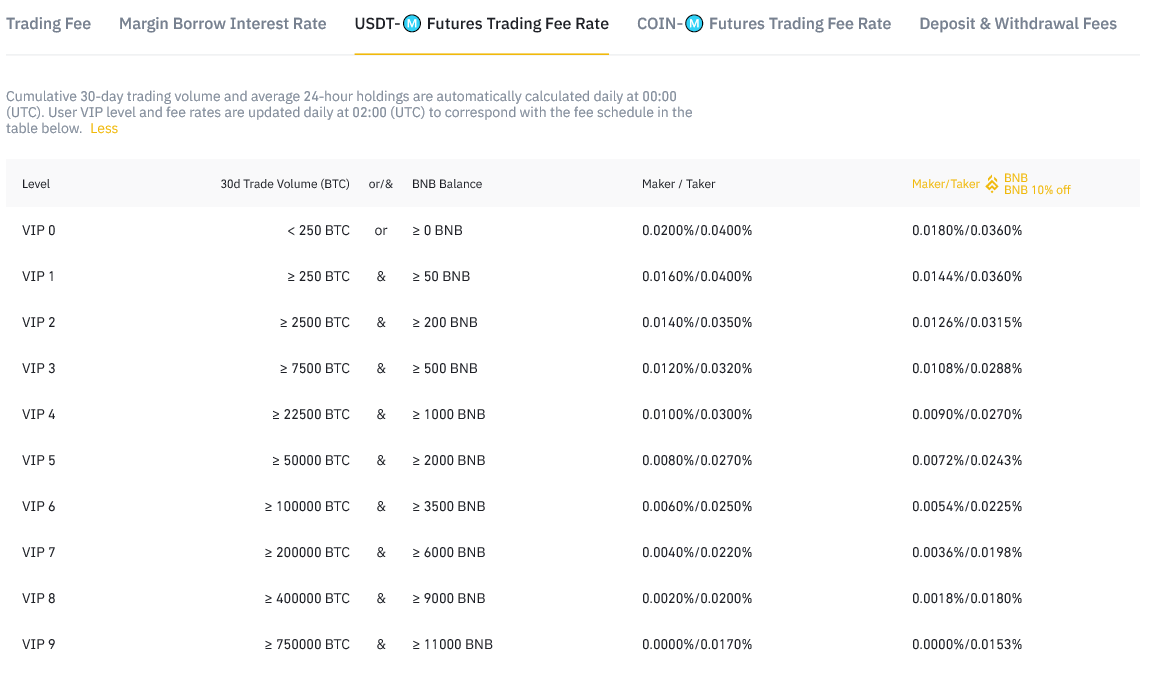Image resolution: width=1152 pixels, height=675 pixels.
Task: Click the yellow BNB diamond logo in header
Action: (x=991, y=183)
